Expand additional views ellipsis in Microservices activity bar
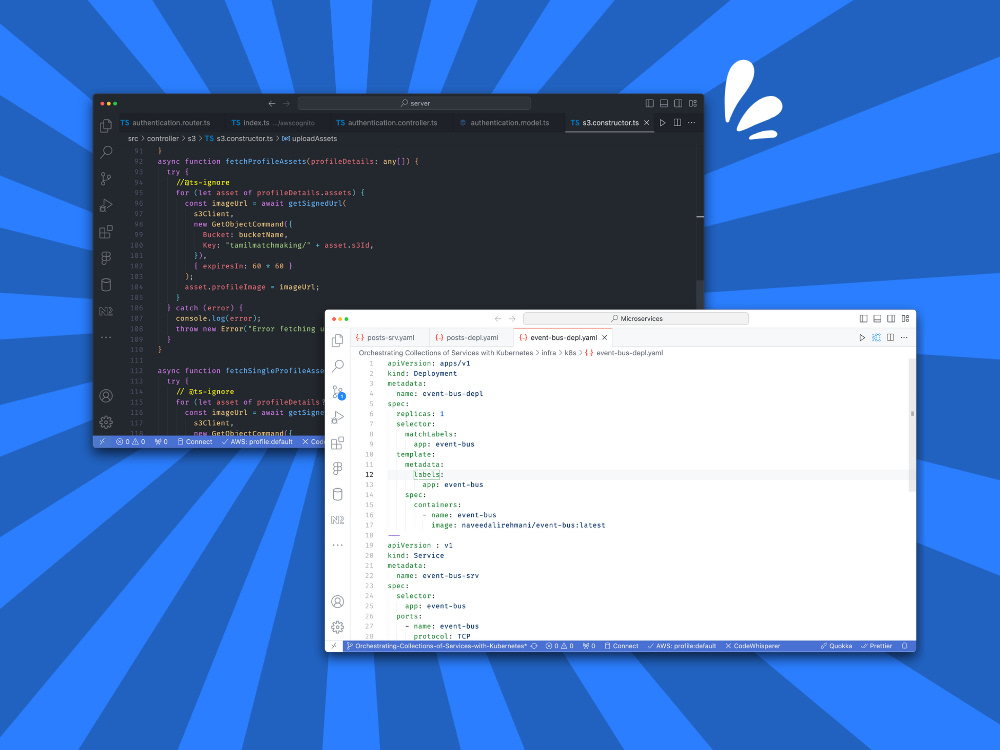Viewport: 1000px width, 750px height. coord(337,545)
